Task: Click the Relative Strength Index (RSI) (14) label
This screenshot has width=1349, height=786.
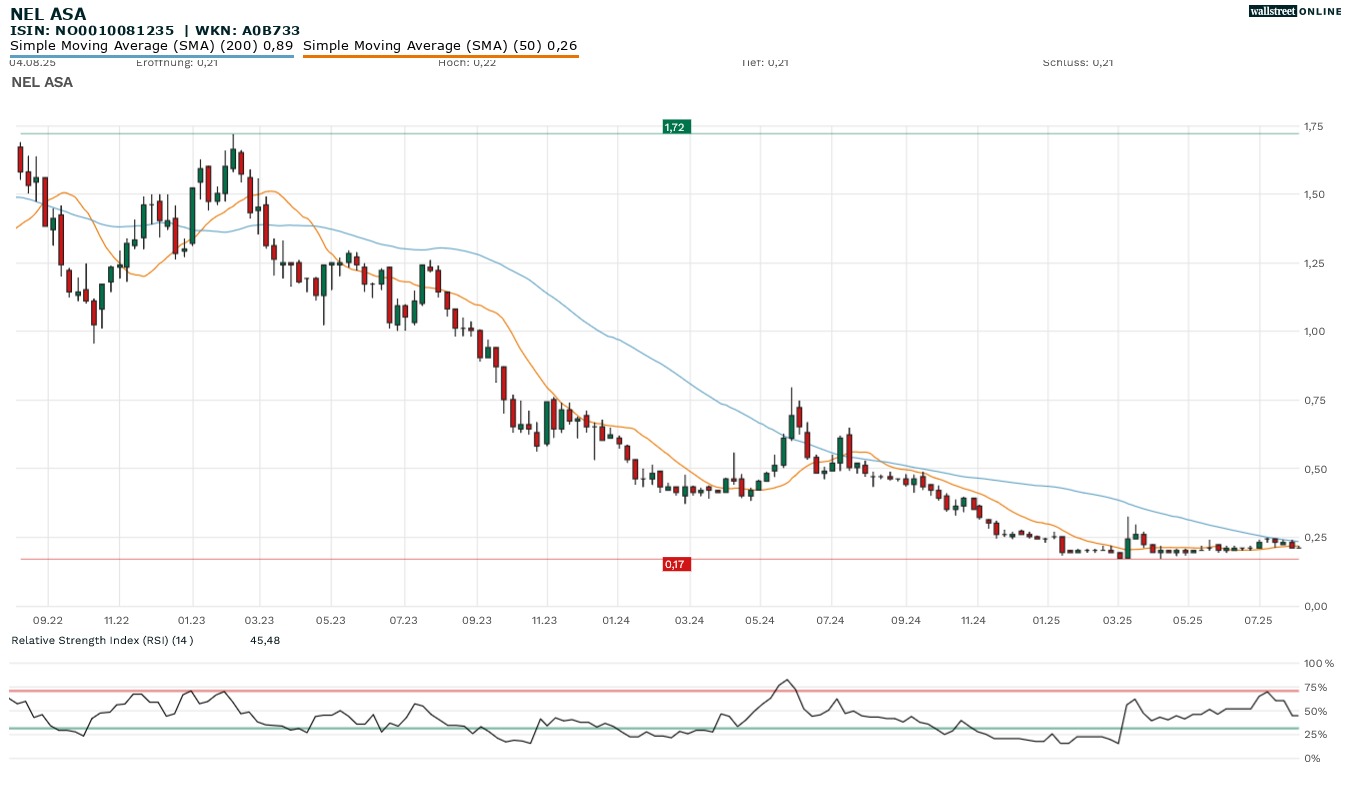Action: [102, 640]
